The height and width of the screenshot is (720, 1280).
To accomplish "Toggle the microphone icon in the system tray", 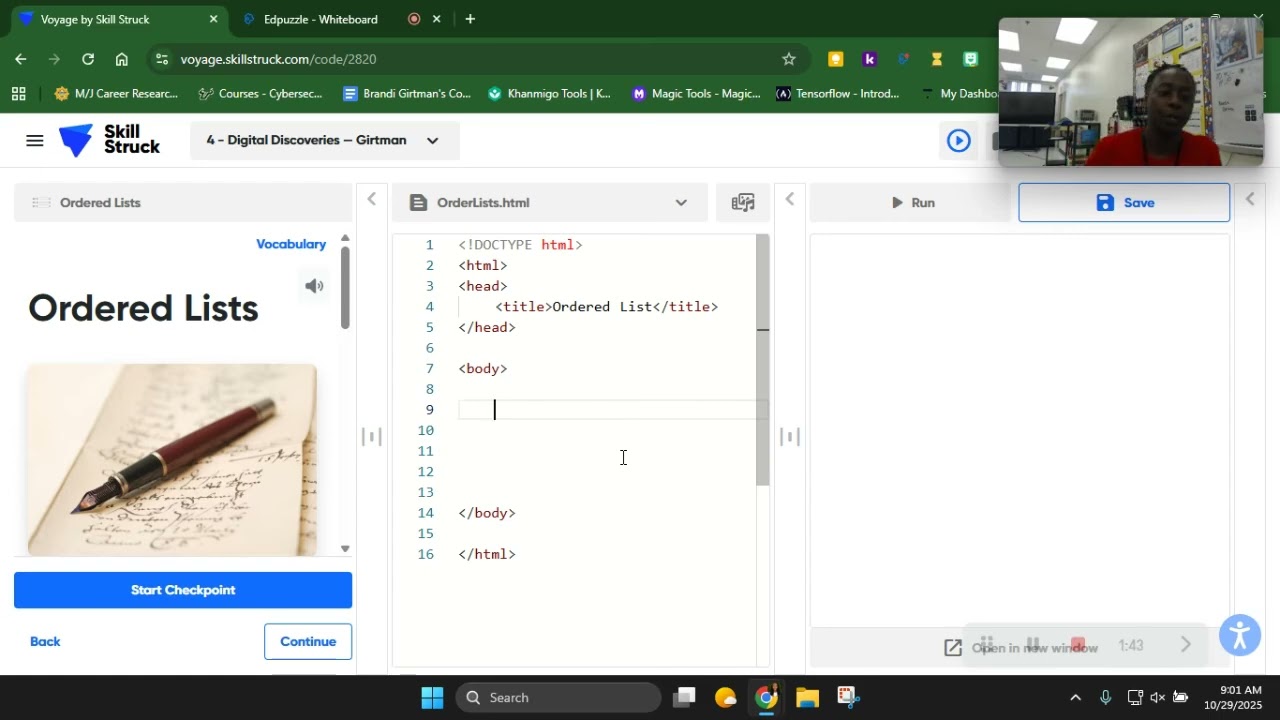I will (1105, 697).
